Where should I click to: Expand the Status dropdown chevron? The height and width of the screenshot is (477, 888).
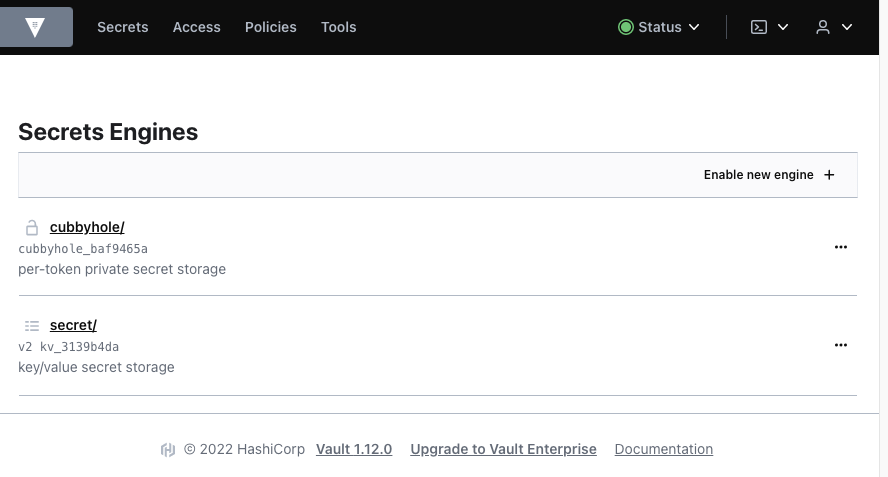(x=694, y=27)
